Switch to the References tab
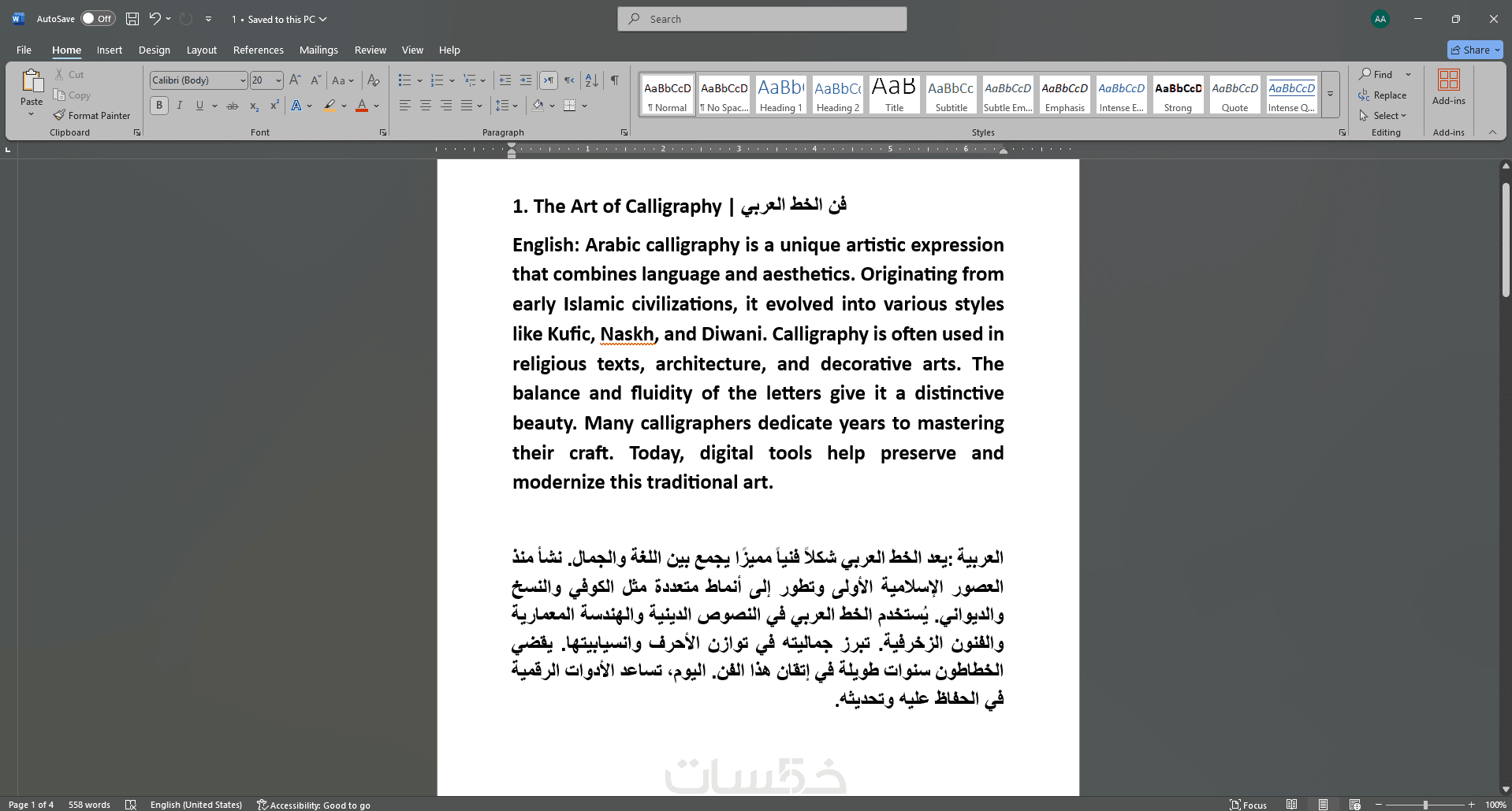Viewport: 1512px width, 811px height. click(x=259, y=50)
